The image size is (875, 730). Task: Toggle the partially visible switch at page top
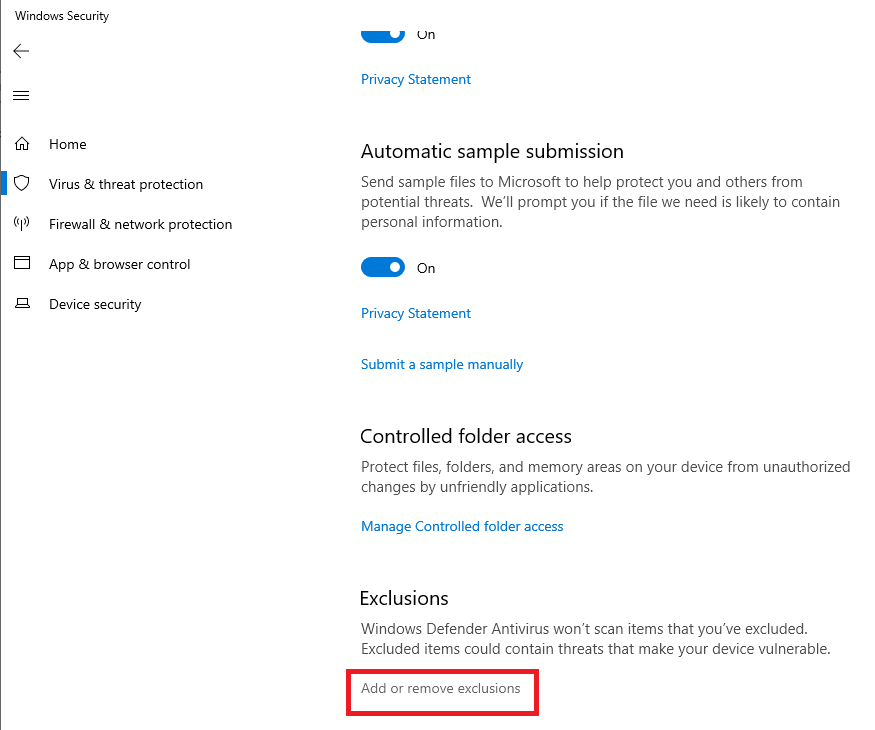point(383,35)
